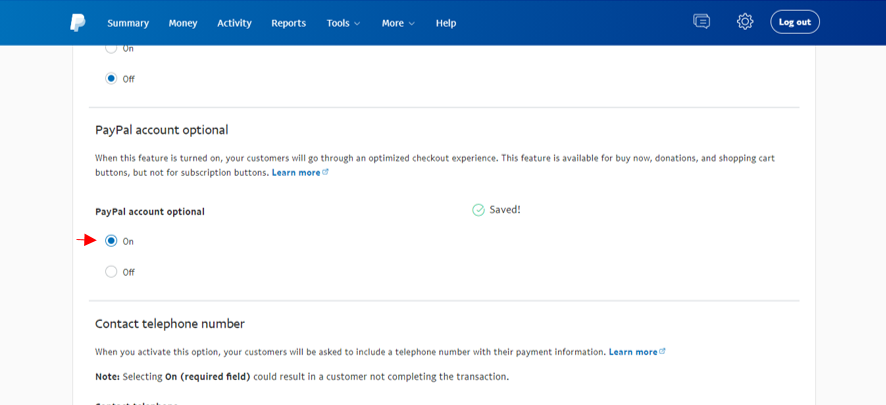
Task: Open Learn more for PayPal account optional
Action: [296, 173]
